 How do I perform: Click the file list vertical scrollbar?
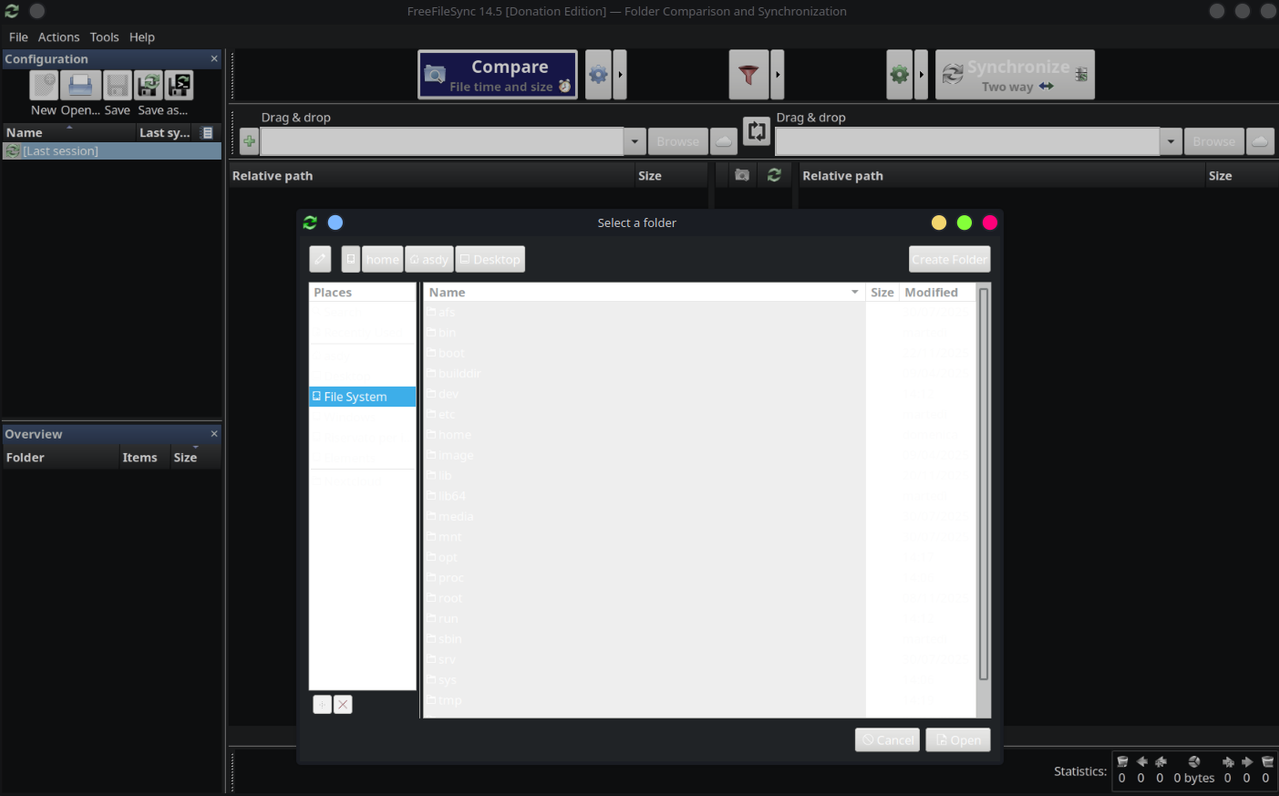[983, 484]
